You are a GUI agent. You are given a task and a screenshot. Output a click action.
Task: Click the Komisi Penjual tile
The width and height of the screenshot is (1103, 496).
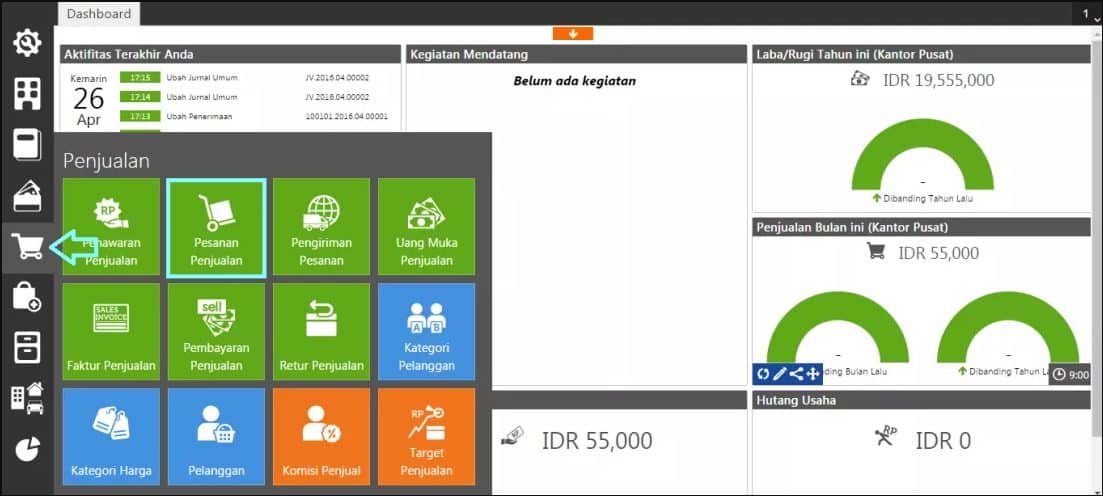point(321,436)
